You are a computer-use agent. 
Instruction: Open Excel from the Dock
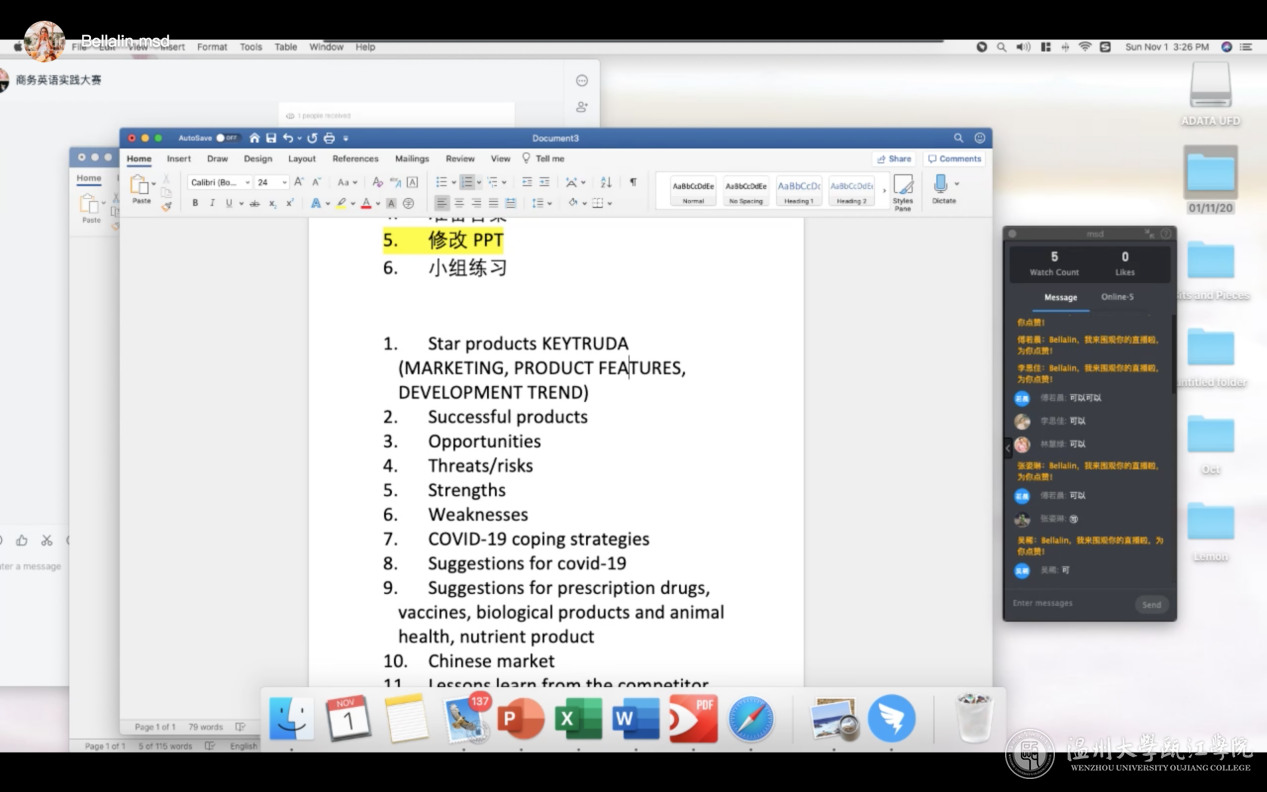tap(578, 718)
